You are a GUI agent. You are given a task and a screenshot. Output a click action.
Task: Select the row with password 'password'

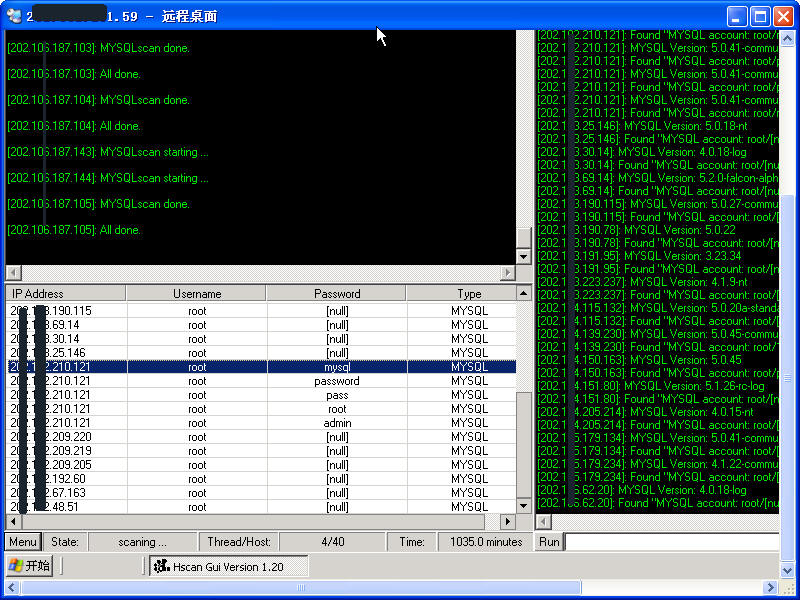(x=261, y=381)
